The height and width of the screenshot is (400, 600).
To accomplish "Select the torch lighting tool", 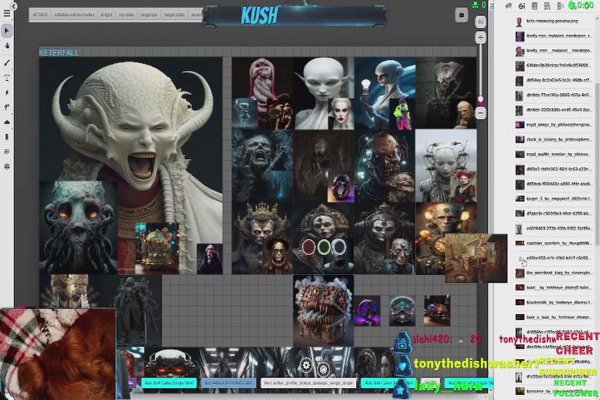I will click(x=7, y=137).
